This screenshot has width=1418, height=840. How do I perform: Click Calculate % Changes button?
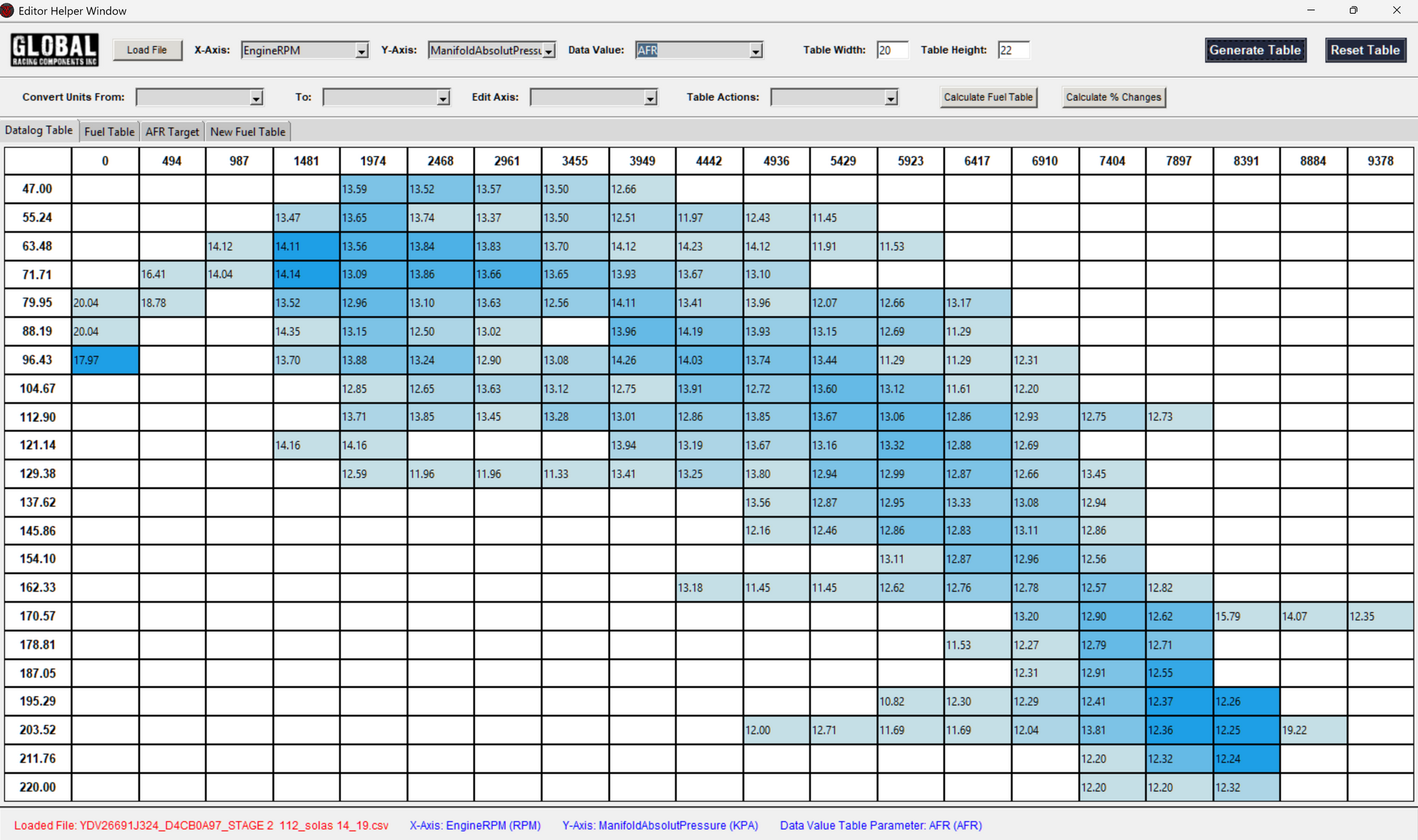point(1113,97)
